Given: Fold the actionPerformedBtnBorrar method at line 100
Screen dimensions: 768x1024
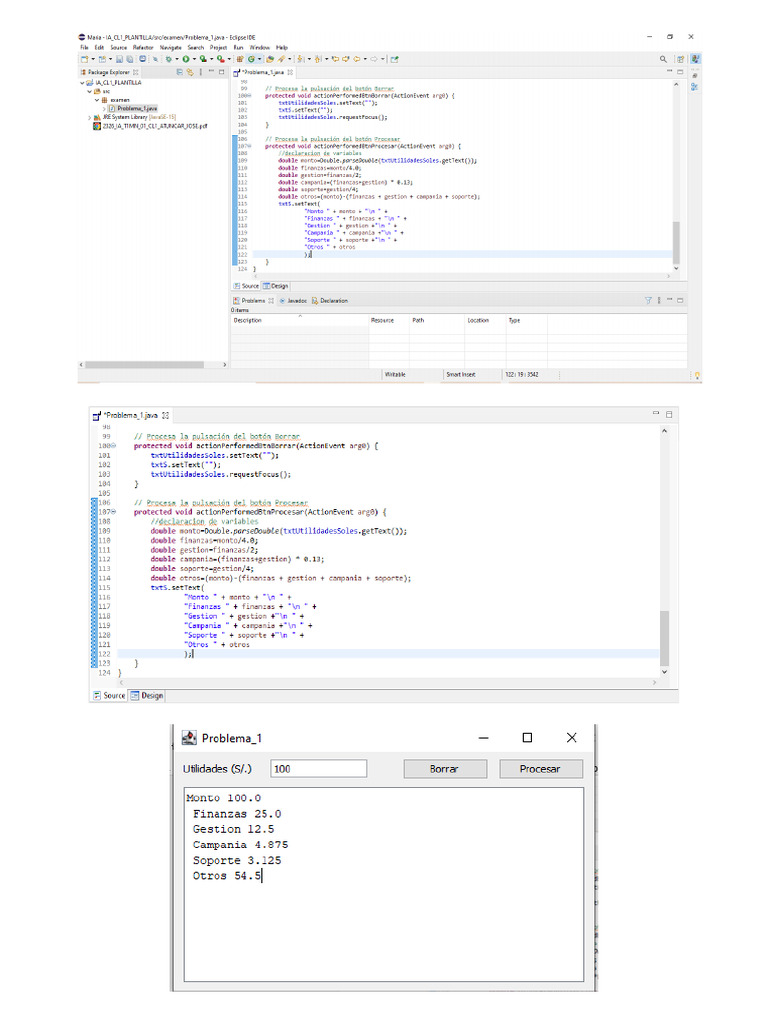Looking at the screenshot, I should [x=112, y=446].
